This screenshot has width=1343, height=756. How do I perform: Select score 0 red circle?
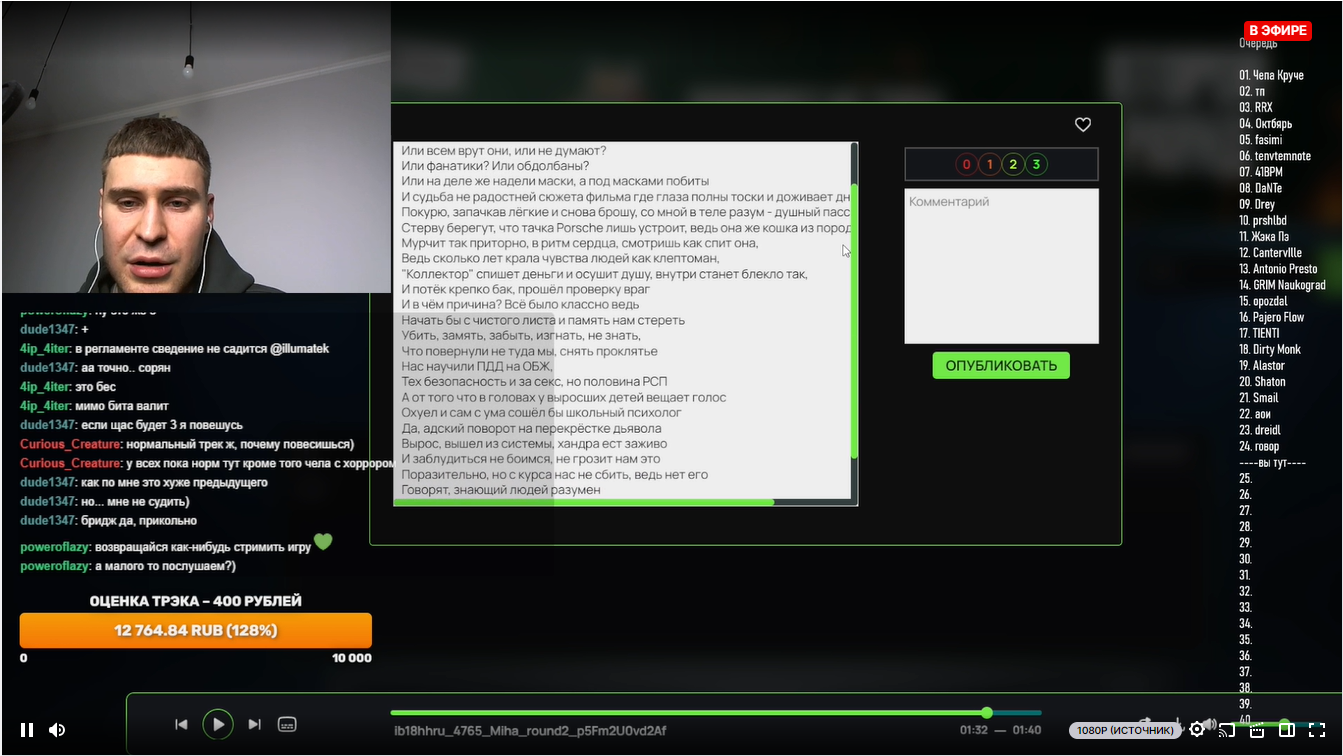(x=966, y=164)
